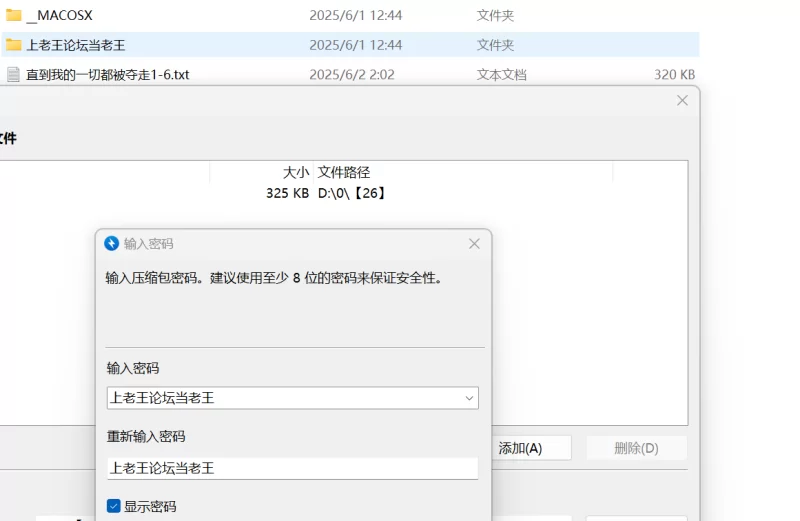Click the app icon in 输入密码 title bar

tap(112, 244)
